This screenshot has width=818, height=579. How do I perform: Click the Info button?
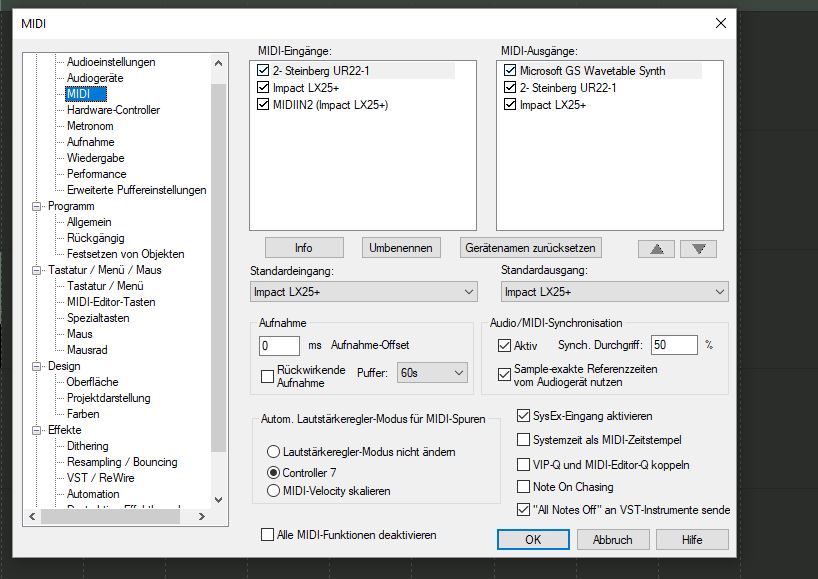click(x=304, y=248)
